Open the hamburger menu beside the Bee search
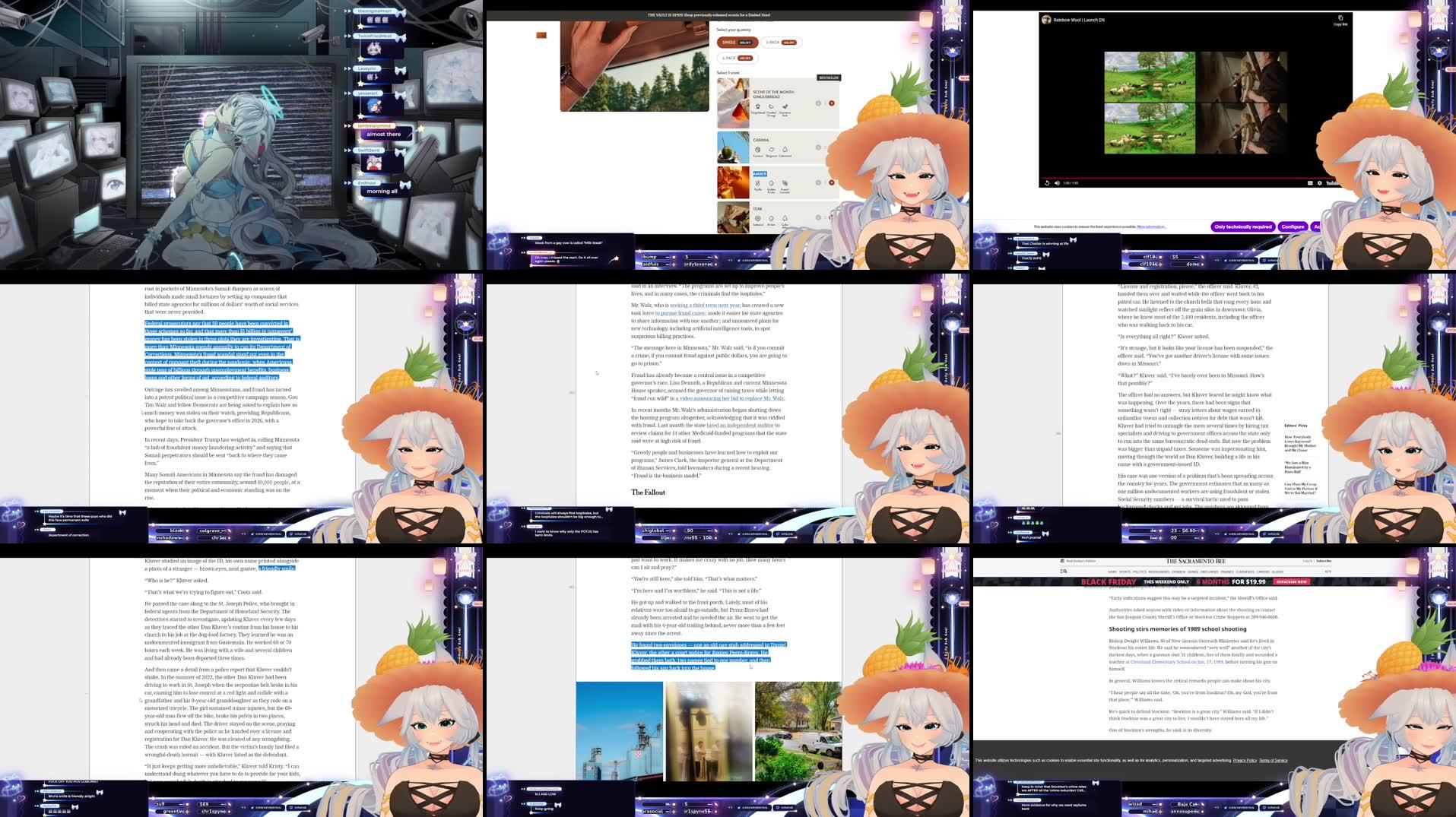The width and height of the screenshot is (1456, 817). [x=1061, y=571]
